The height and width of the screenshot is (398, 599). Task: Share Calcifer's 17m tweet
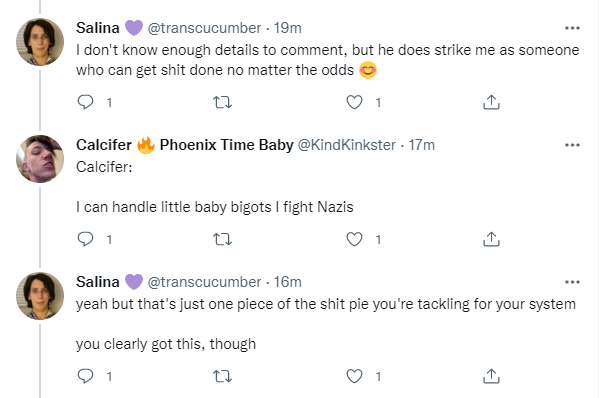(491, 239)
